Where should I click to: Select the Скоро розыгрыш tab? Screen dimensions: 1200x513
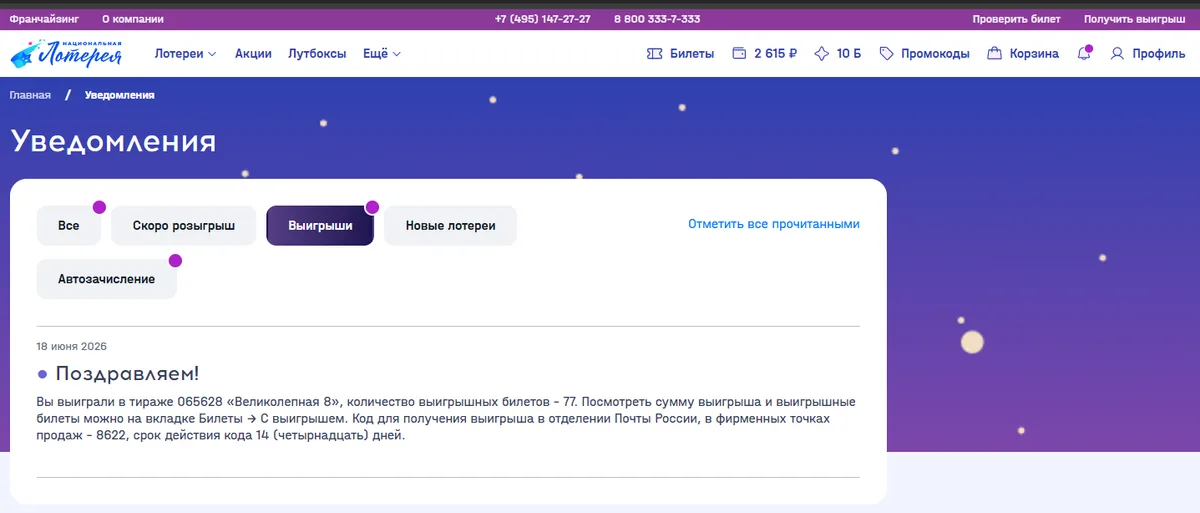184,226
